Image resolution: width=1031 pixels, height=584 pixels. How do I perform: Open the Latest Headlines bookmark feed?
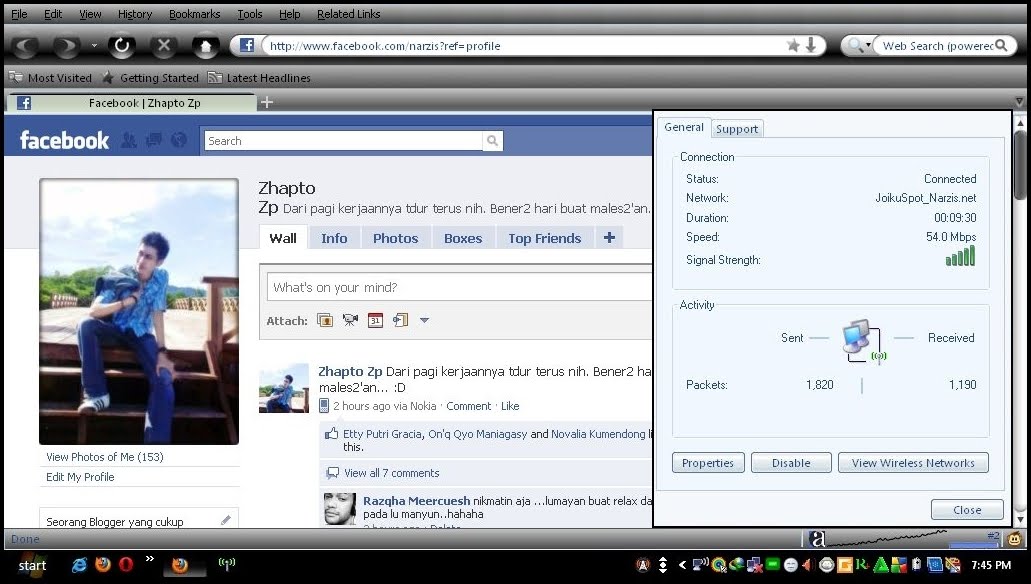260,78
